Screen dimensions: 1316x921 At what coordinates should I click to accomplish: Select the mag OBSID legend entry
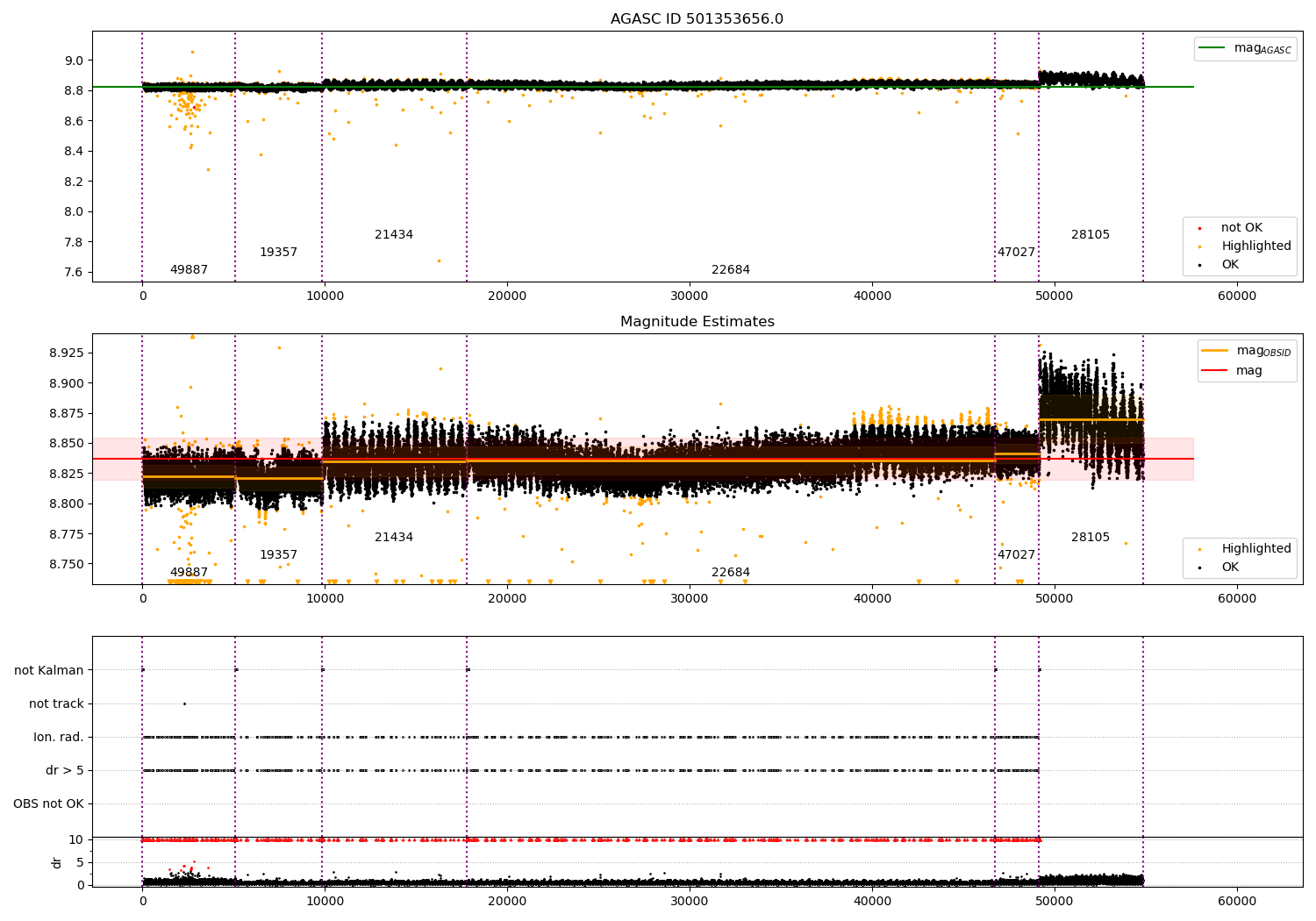[1247, 351]
